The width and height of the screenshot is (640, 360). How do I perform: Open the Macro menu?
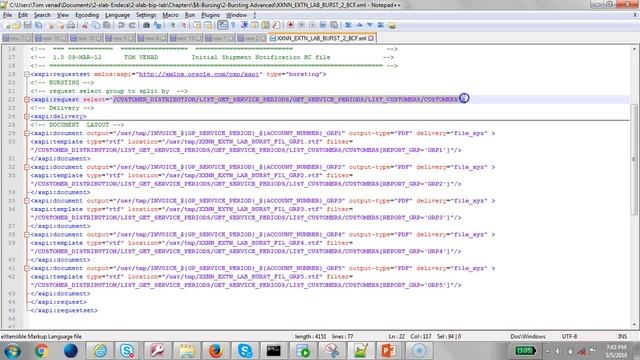[x=170, y=15]
